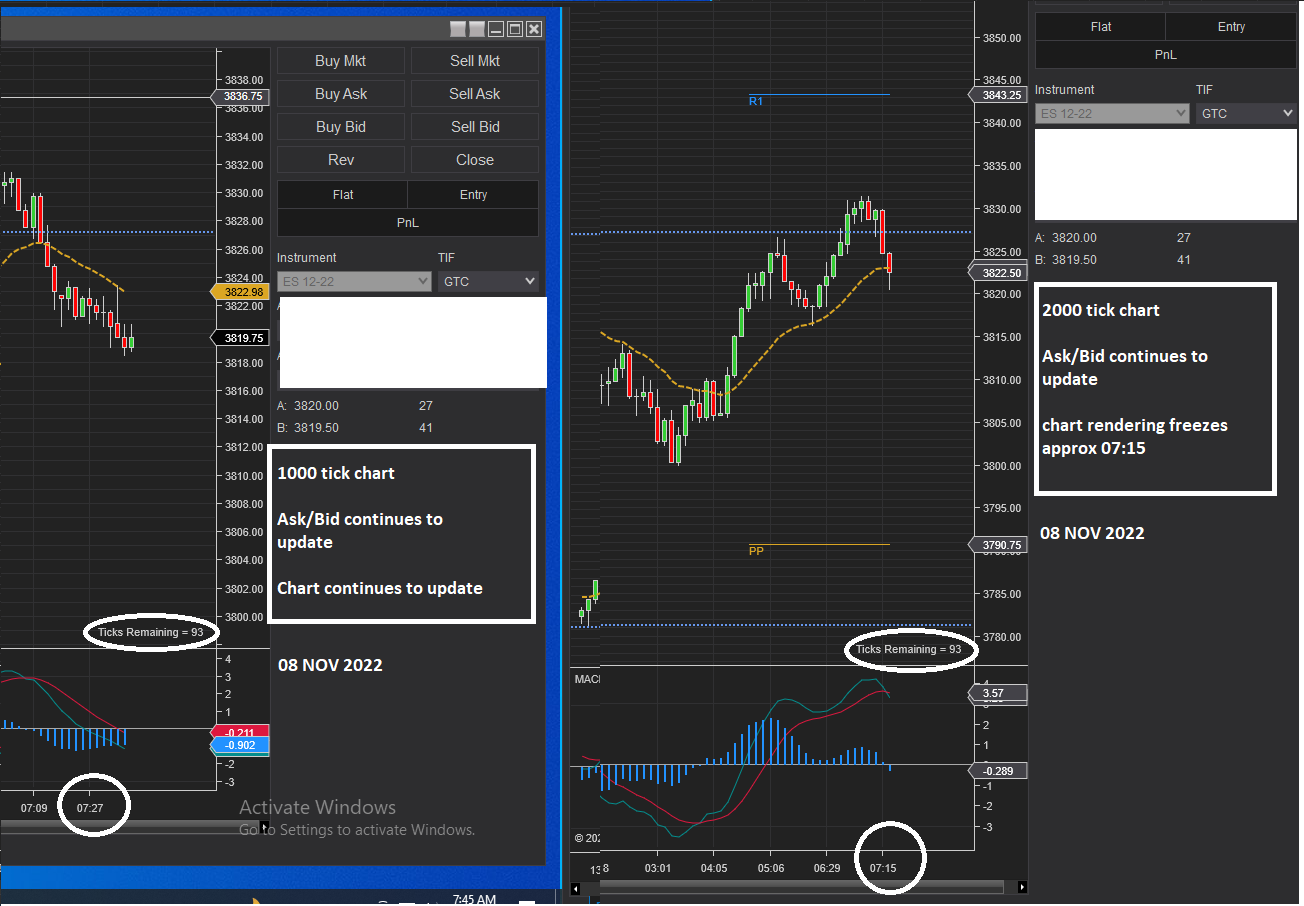Click the PP pivot label
The image size is (1304, 906).
[756, 550]
